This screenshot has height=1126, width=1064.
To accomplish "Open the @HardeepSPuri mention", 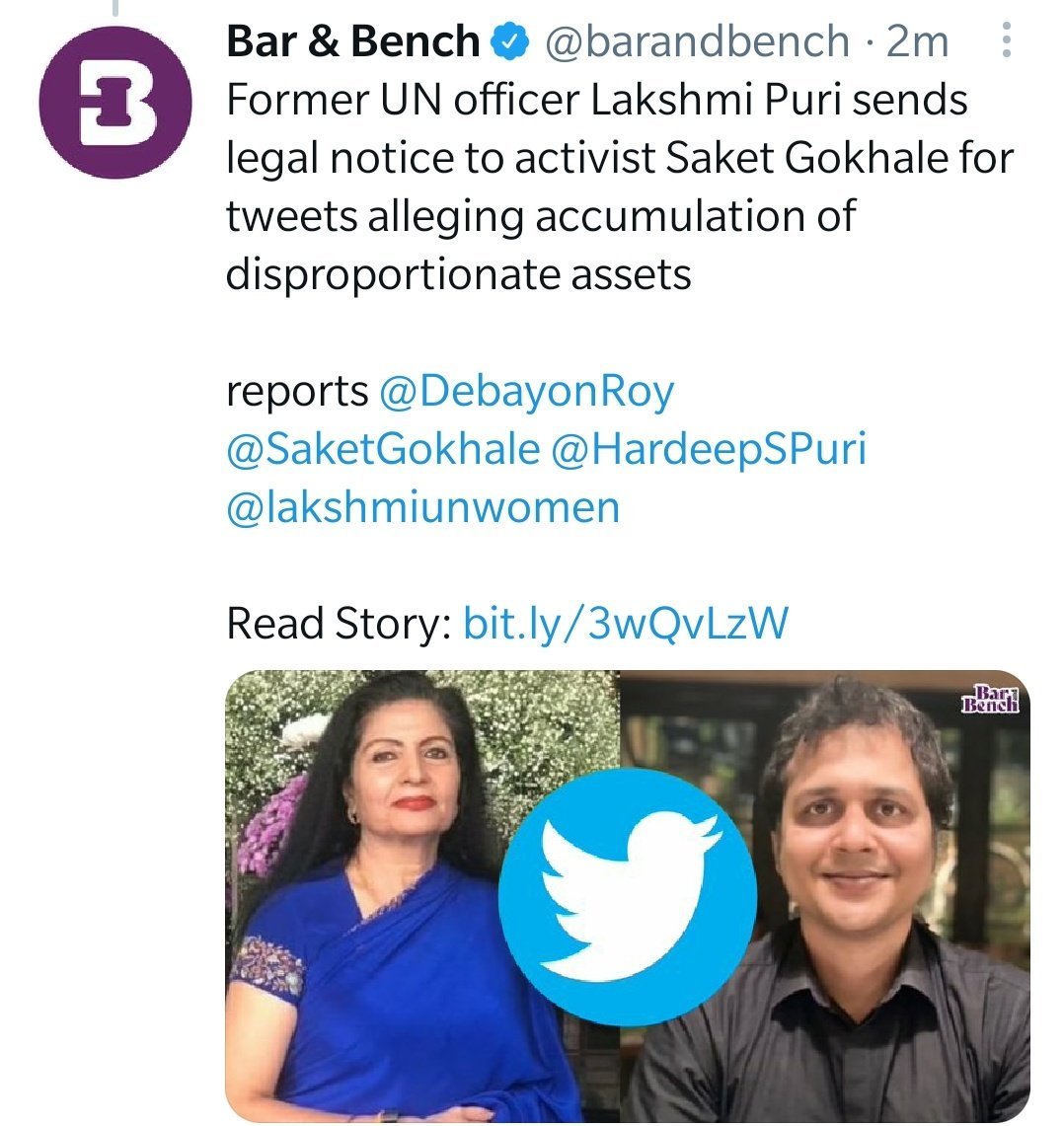I will click(710, 450).
